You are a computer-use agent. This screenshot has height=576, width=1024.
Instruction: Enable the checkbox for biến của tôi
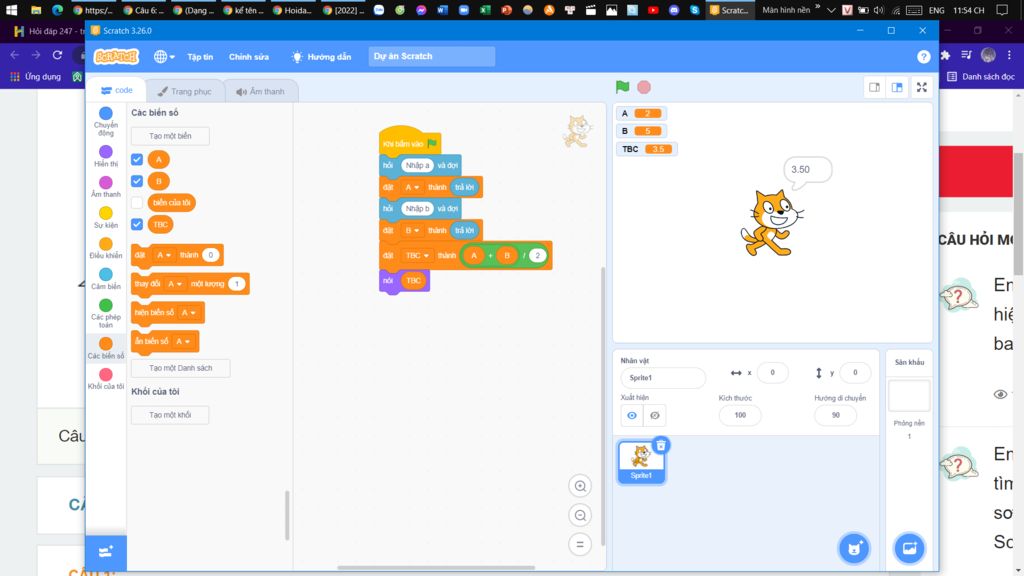[x=137, y=202]
